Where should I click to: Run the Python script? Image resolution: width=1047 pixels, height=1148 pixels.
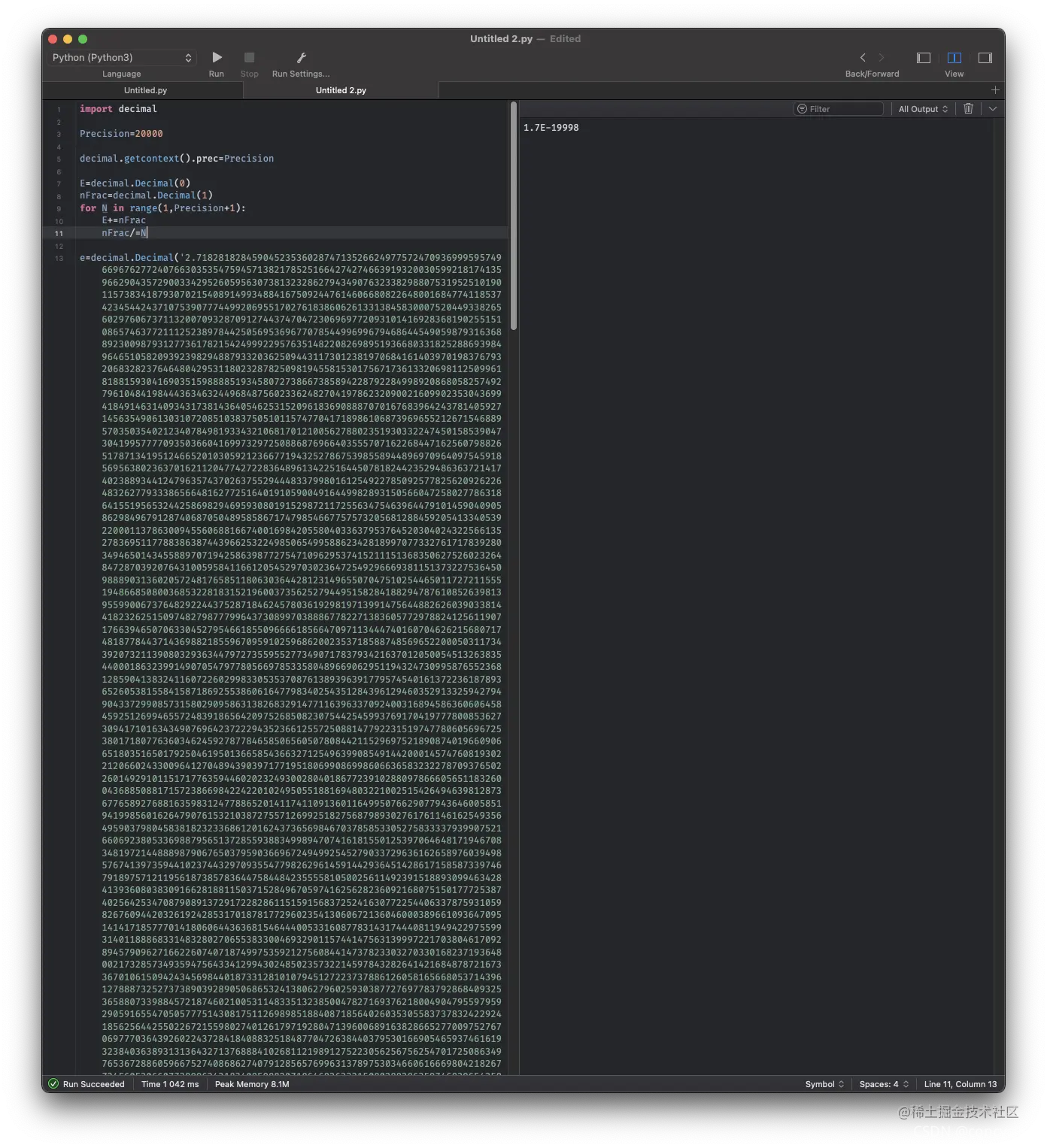pos(217,58)
